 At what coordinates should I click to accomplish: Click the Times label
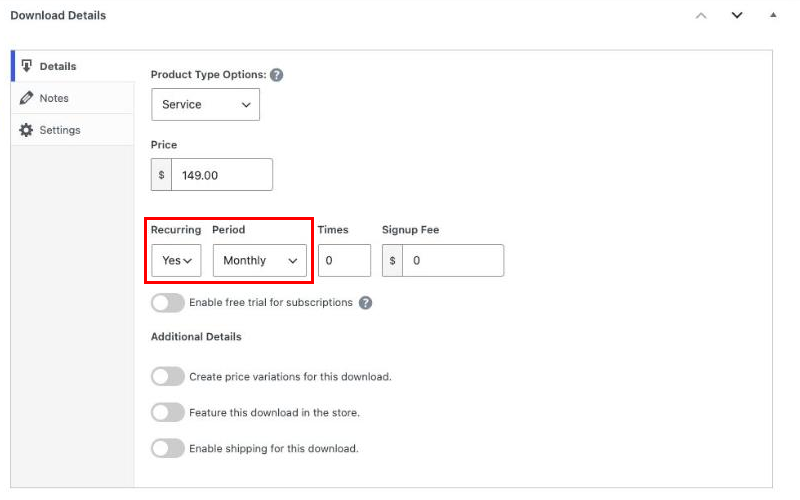pyautogui.click(x=333, y=230)
